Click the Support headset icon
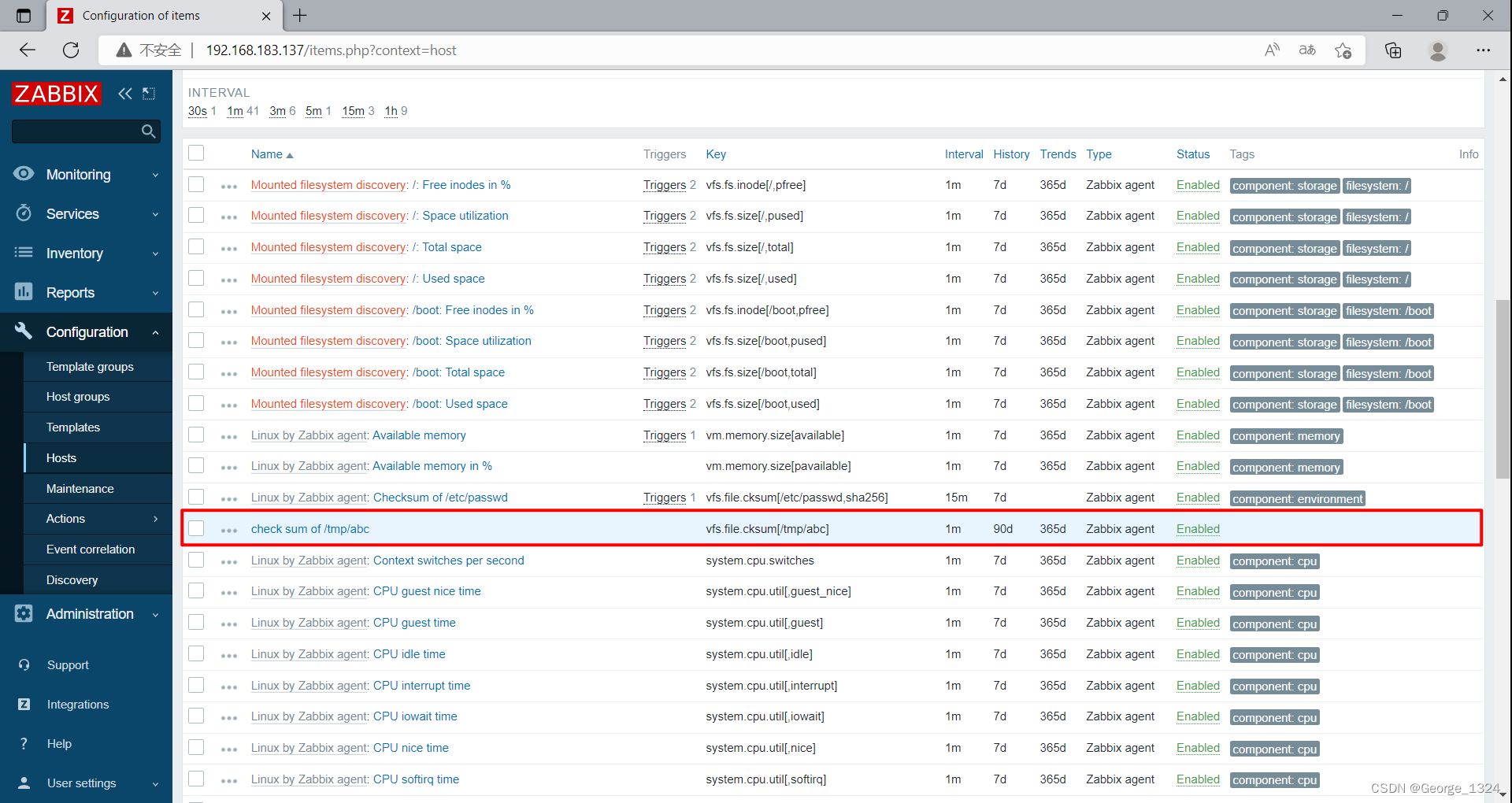The width and height of the screenshot is (1512, 803). [x=24, y=665]
